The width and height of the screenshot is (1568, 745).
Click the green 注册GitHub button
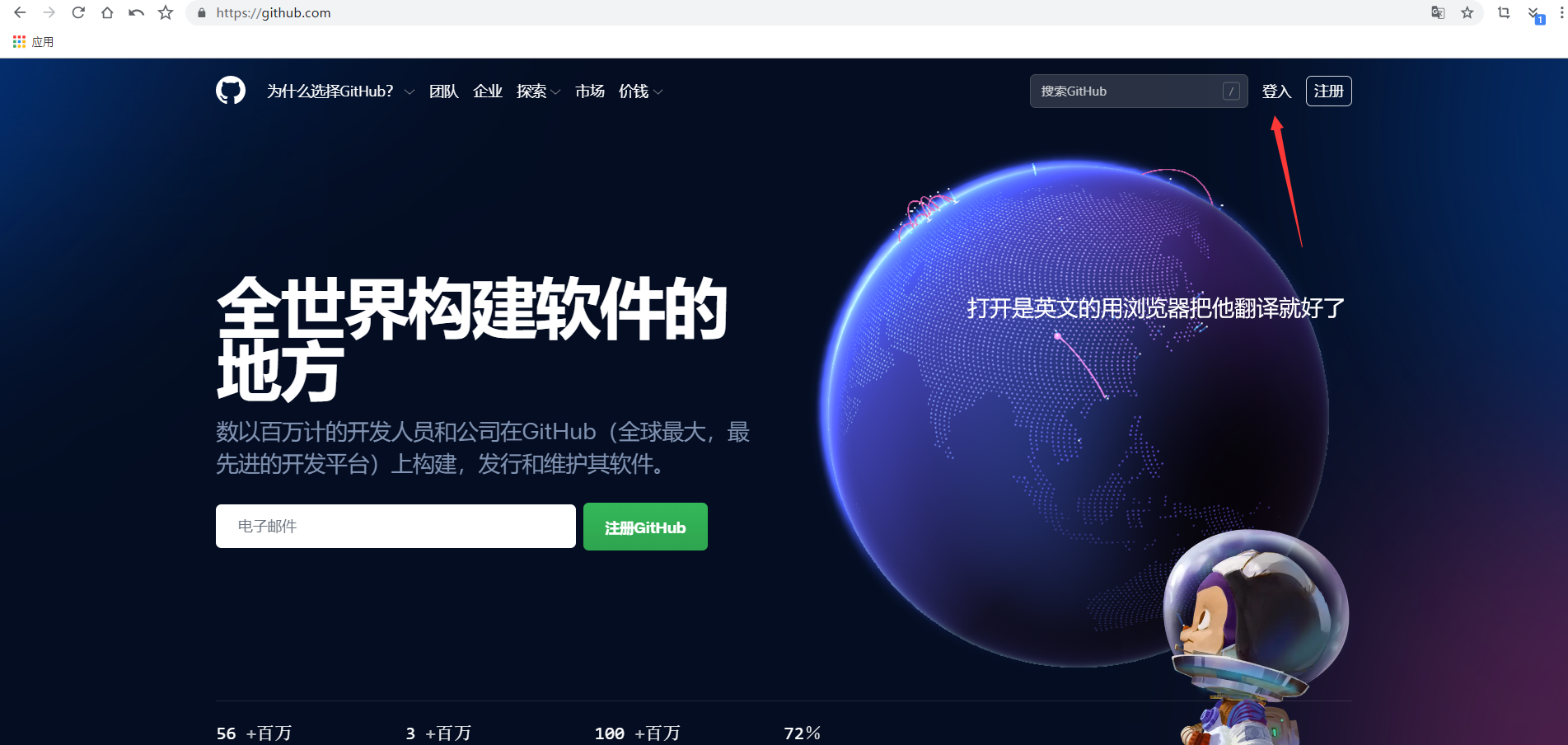click(645, 527)
